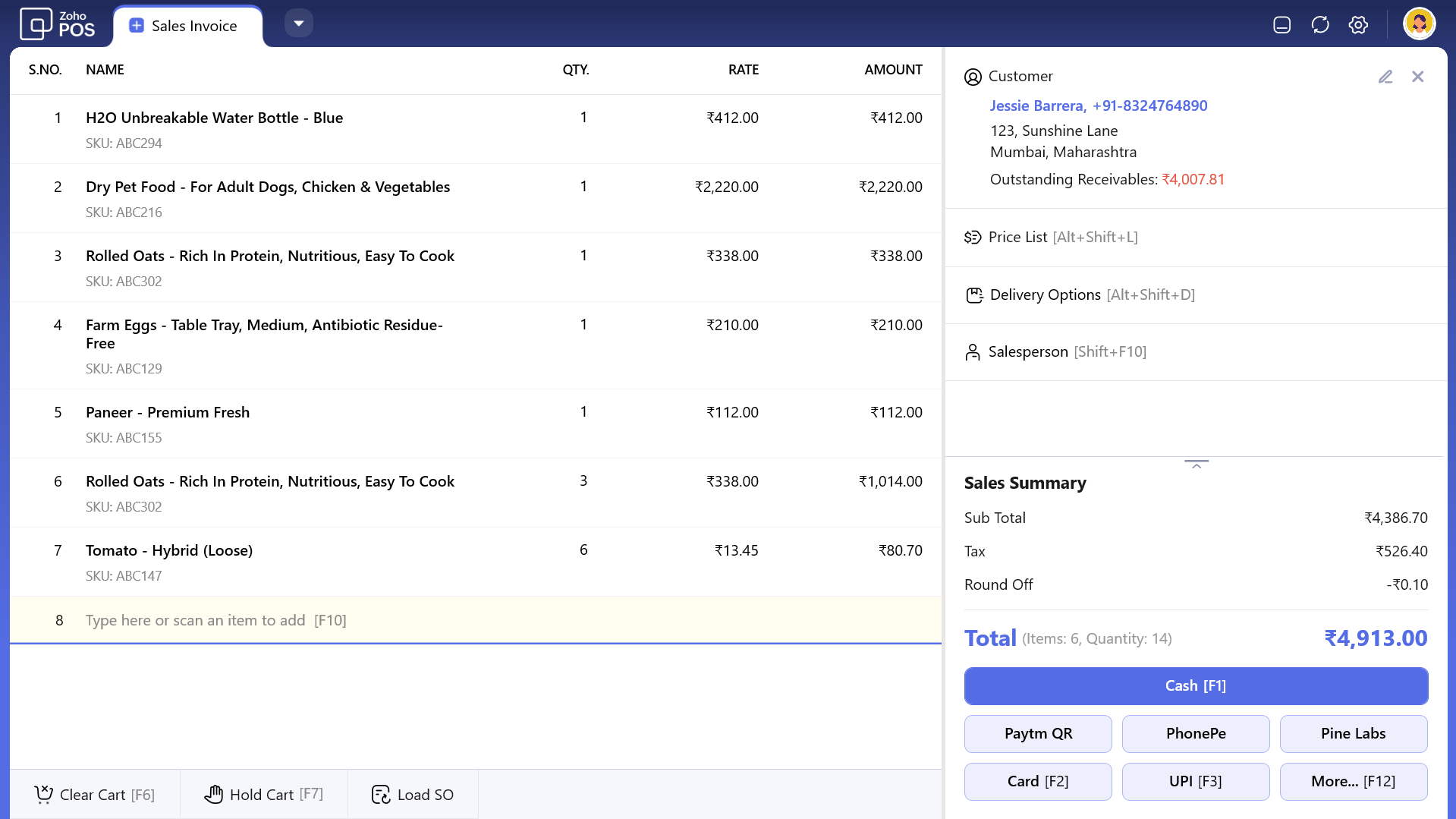This screenshot has width=1456, height=819.
Task: Open Price List options
Action: tap(1051, 237)
